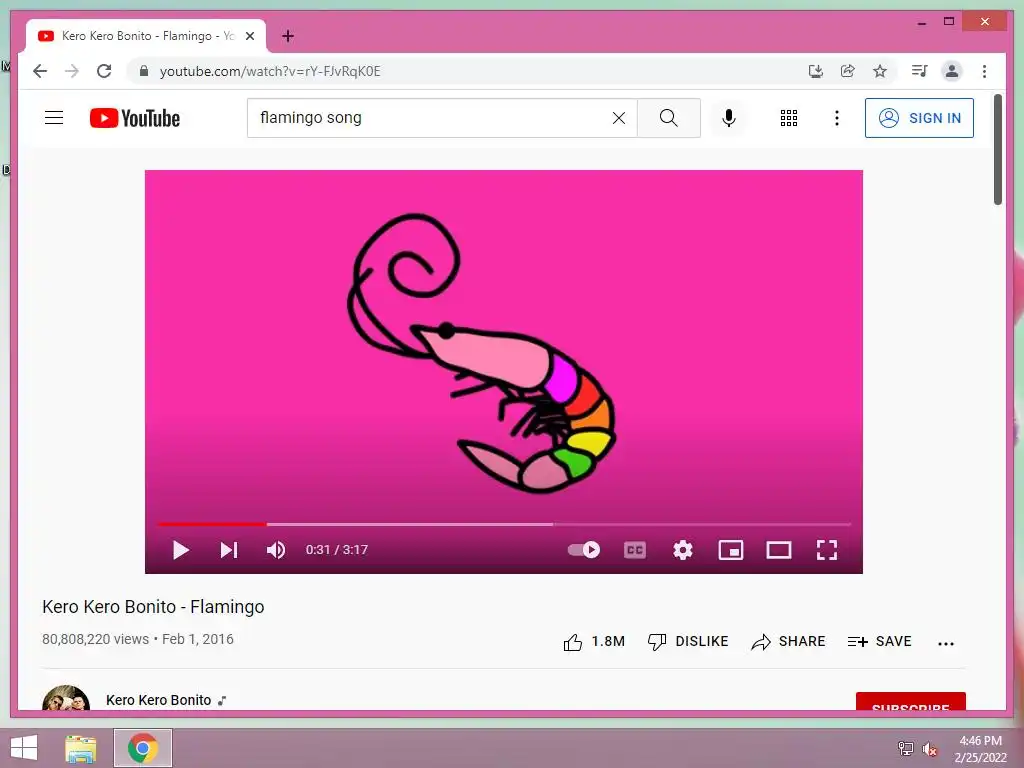This screenshot has width=1024, height=768.
Task: Open the Windows Start menu
Action: click(24, 748)
